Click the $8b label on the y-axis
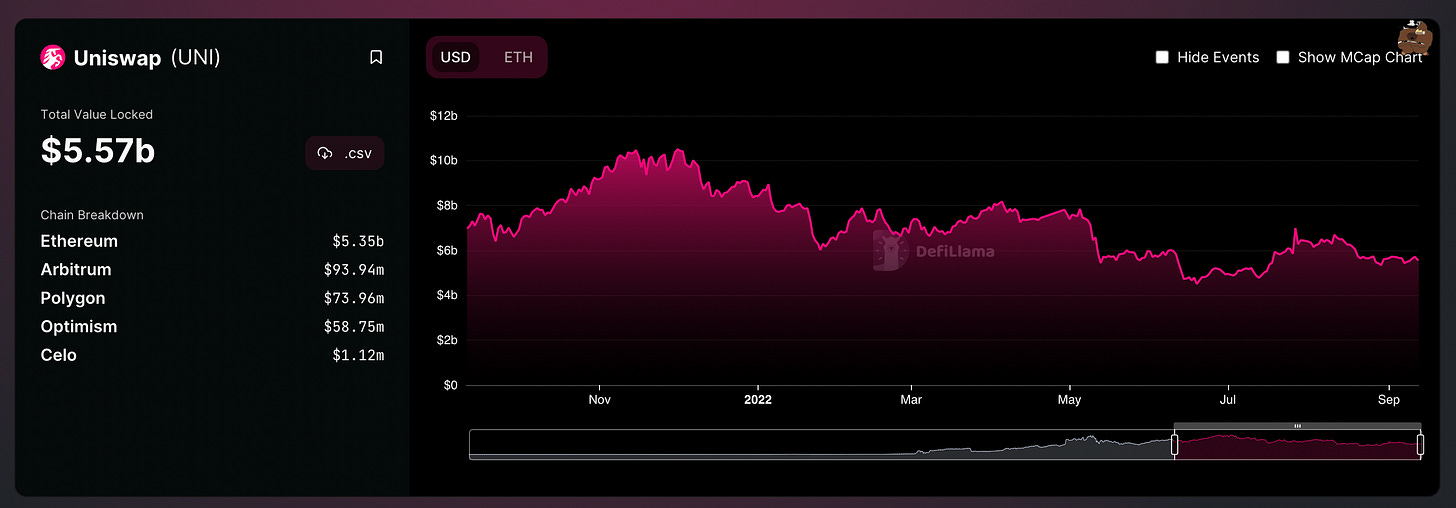The width and height of the screenshot is (1456, 508). click(x=446, y=206)
